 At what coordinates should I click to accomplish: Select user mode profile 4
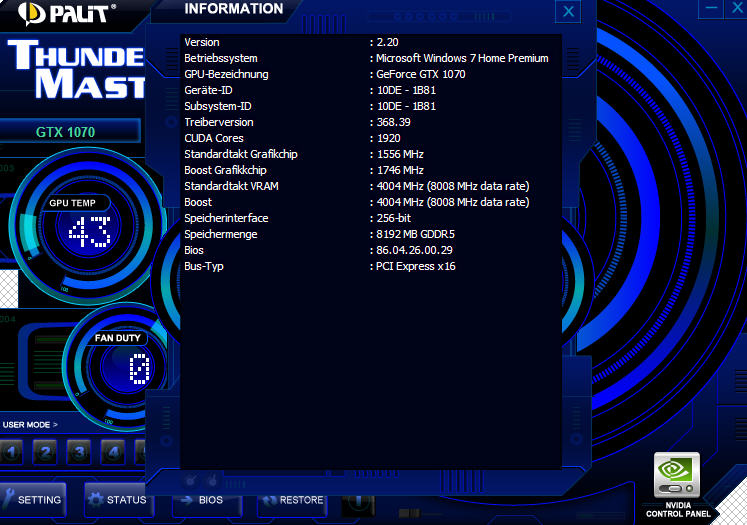[x=113, y=452]
